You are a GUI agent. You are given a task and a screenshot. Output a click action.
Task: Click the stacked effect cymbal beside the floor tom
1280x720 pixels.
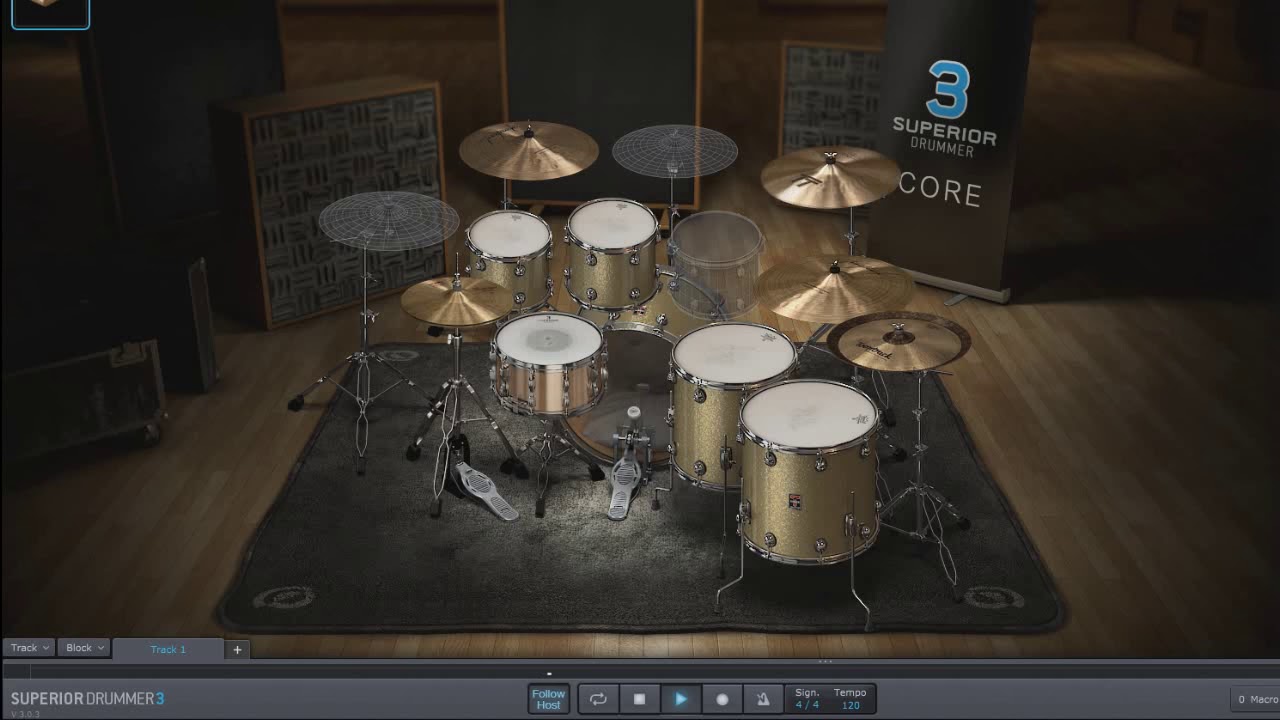click(x=898, y=341)
